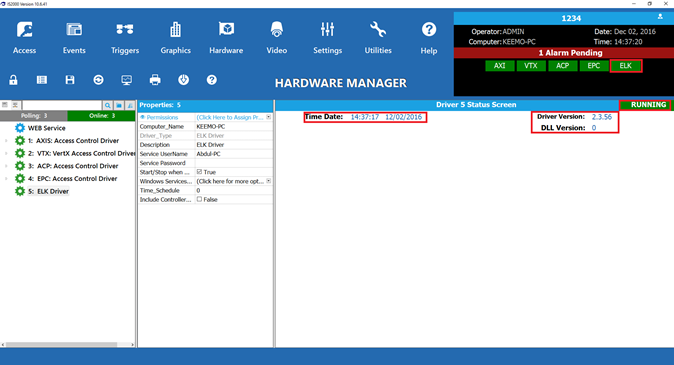
Task: Click the tree panel horizontal scrollbar
Action: (61, 344)
